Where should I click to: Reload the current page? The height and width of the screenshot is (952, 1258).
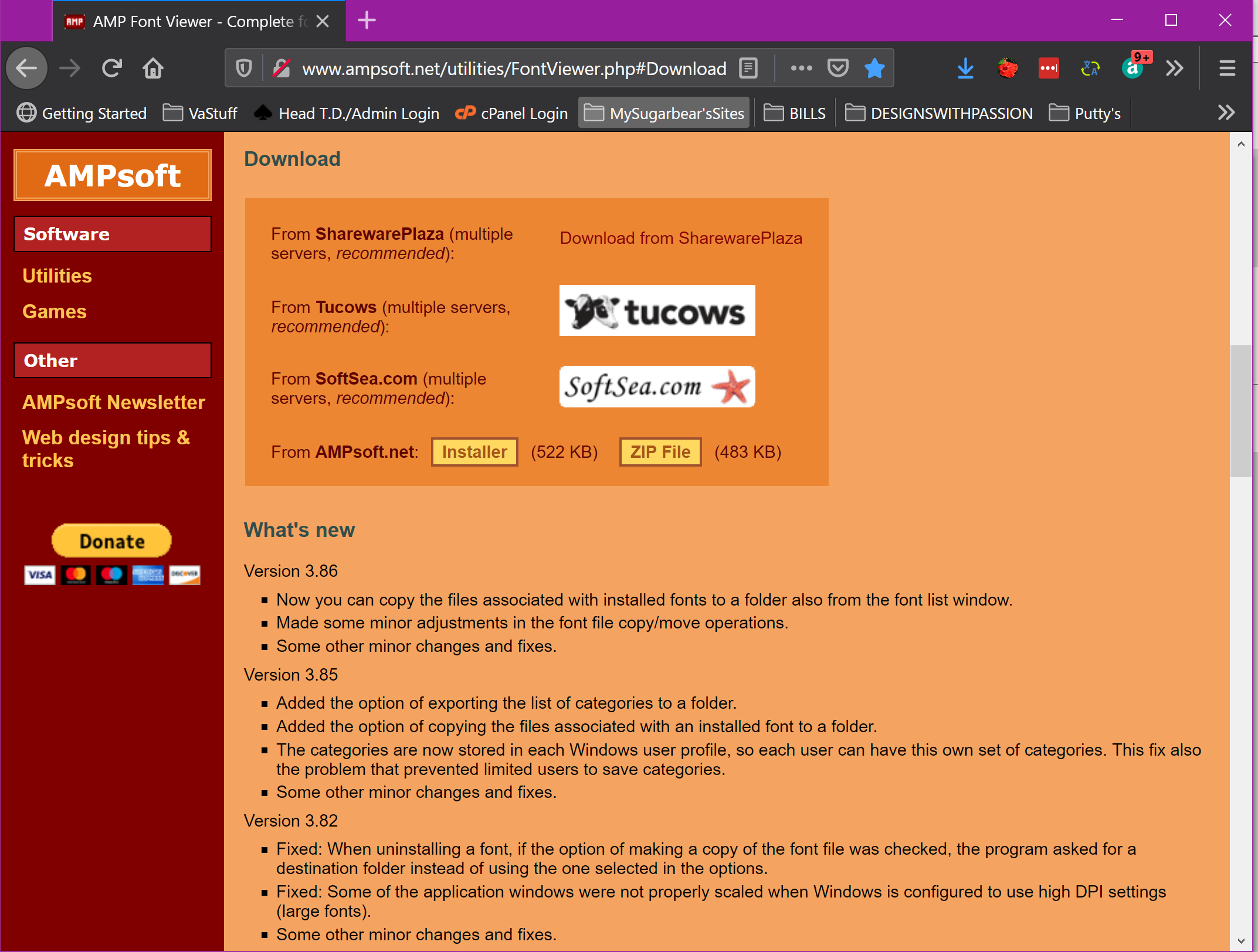coord(112,69)
